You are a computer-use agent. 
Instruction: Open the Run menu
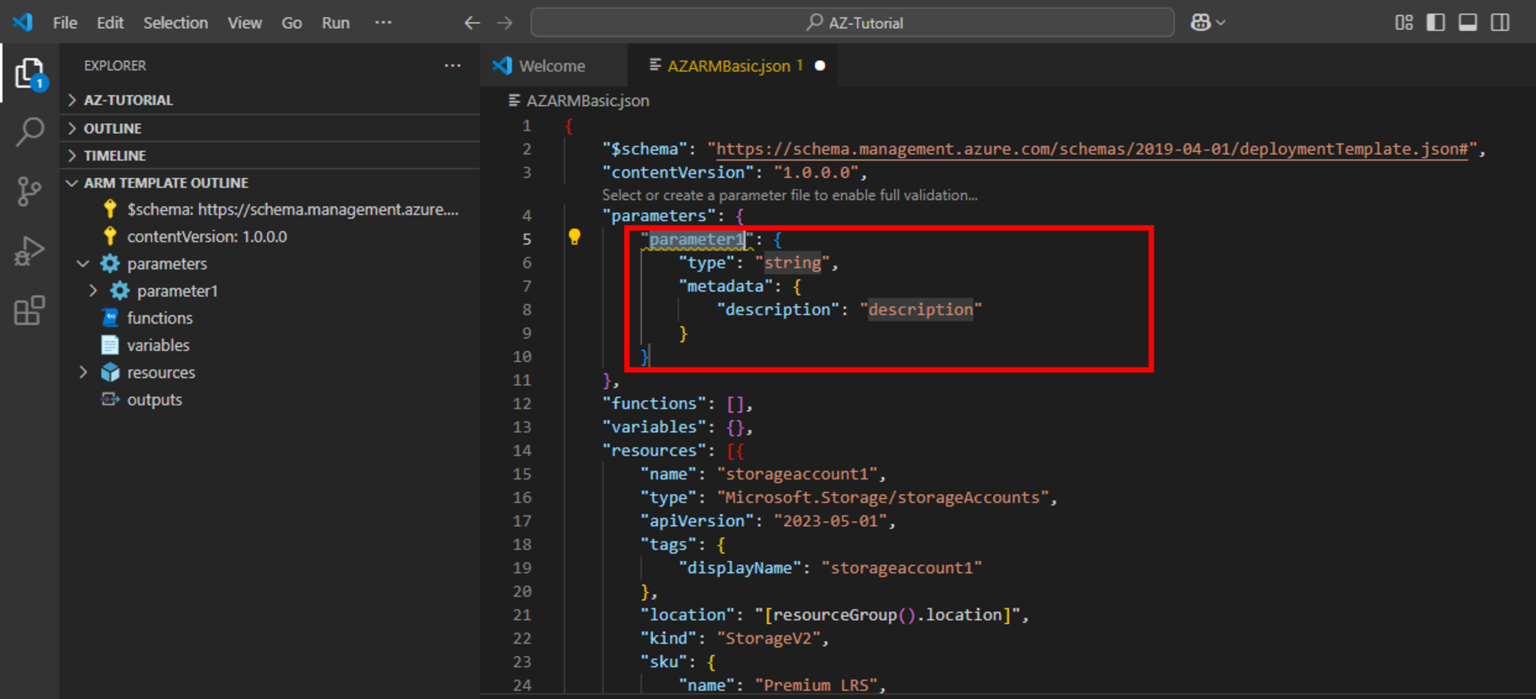click(336, 22)
